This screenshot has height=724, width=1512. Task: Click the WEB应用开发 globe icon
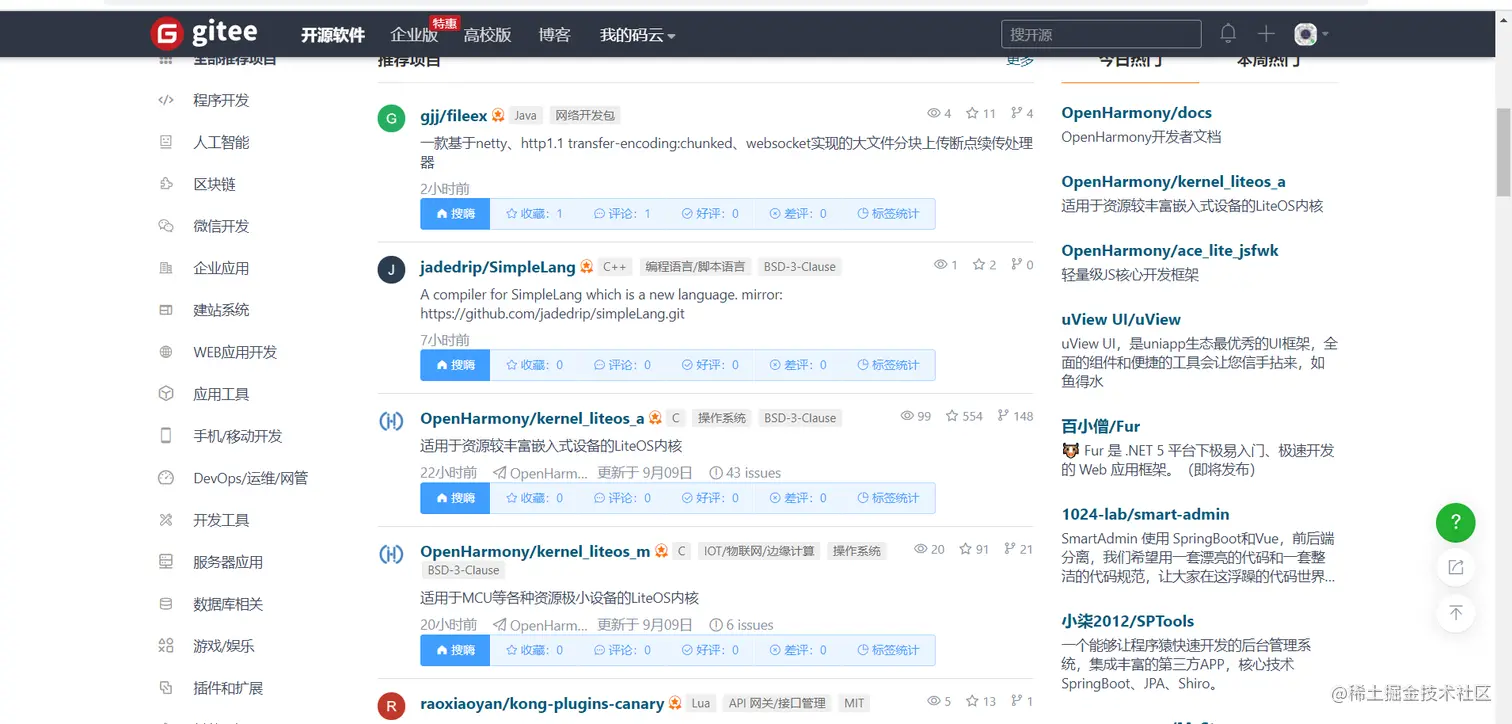tap(166, 352)
